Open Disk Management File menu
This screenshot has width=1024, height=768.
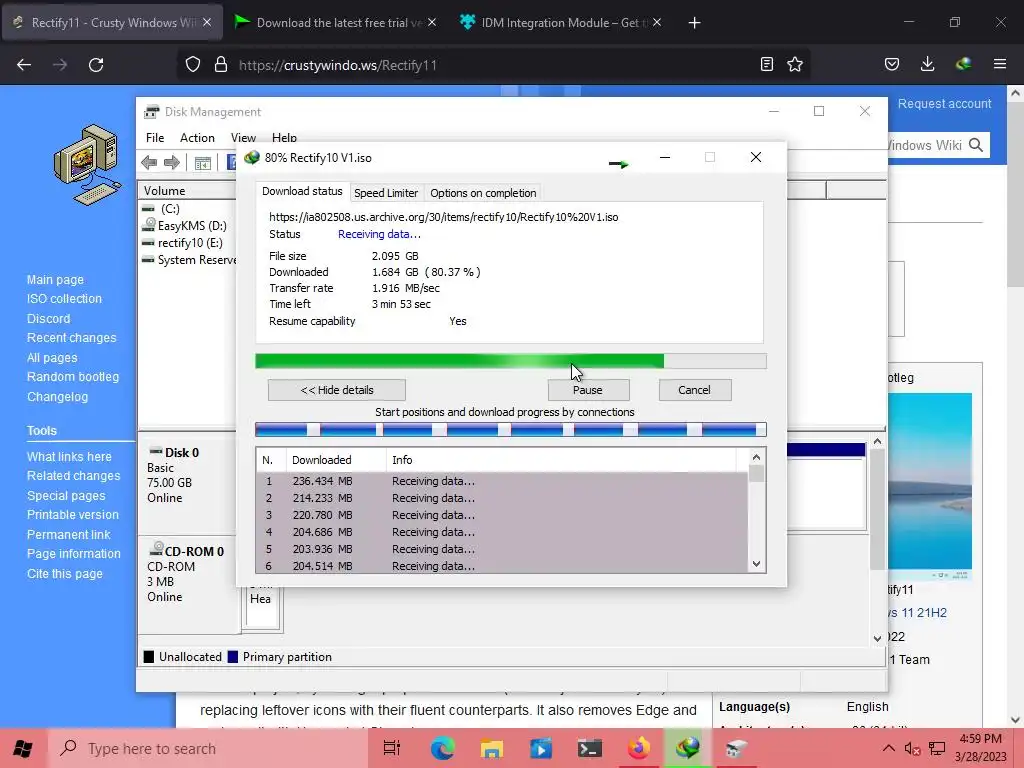[x=155, y=138]
